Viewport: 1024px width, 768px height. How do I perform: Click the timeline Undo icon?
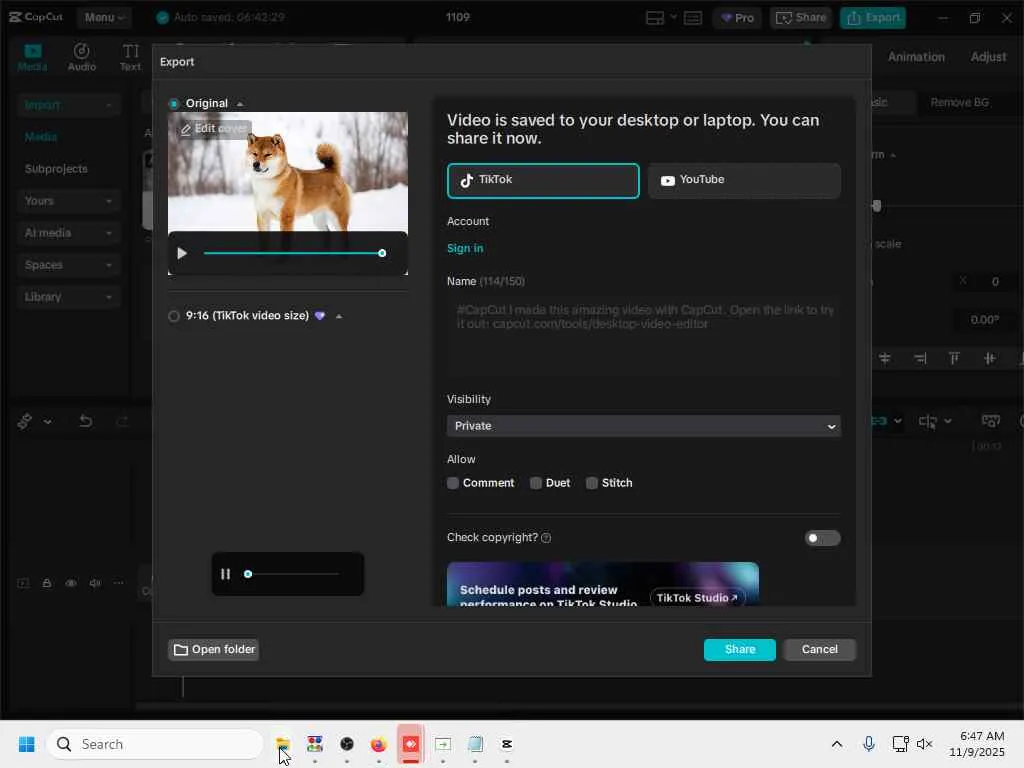[x=86, y=421]
